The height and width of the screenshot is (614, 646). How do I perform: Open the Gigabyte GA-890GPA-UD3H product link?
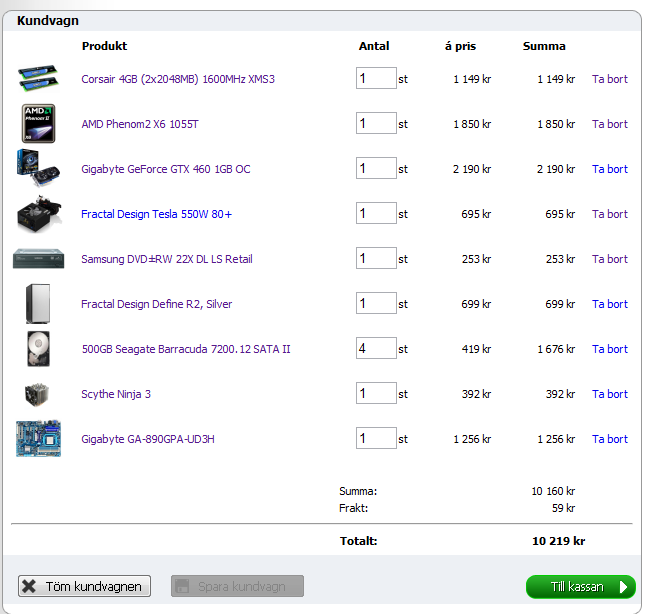(x=148, y=439)
